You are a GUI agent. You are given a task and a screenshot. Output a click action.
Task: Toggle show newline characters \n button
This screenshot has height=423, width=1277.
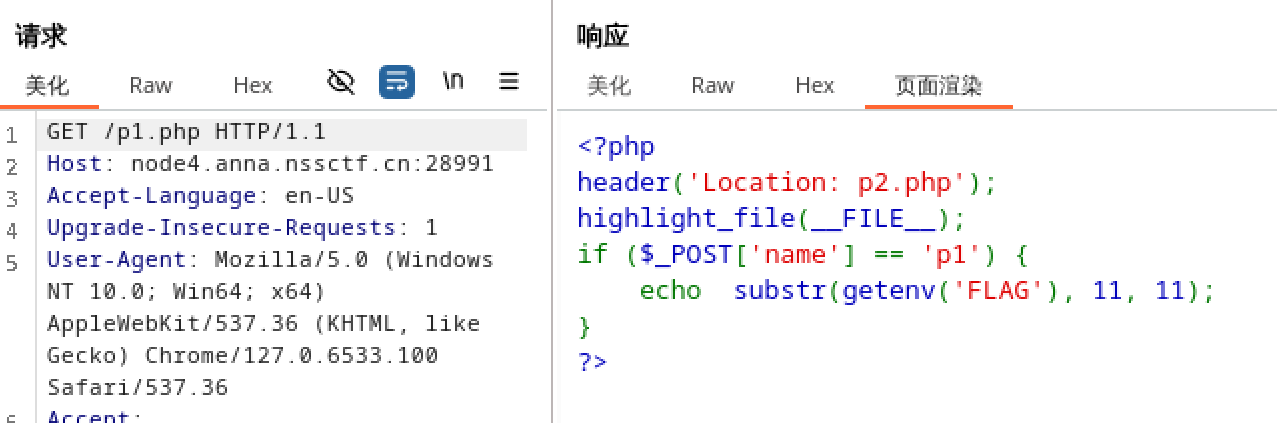tap(453, 81)
